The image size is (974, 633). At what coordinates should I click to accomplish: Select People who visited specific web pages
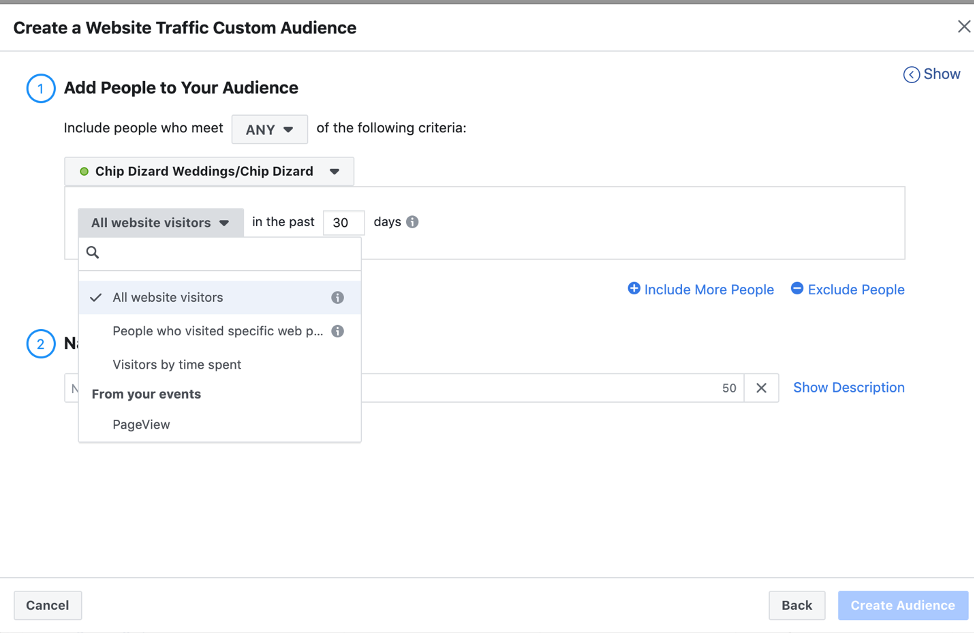220,331
